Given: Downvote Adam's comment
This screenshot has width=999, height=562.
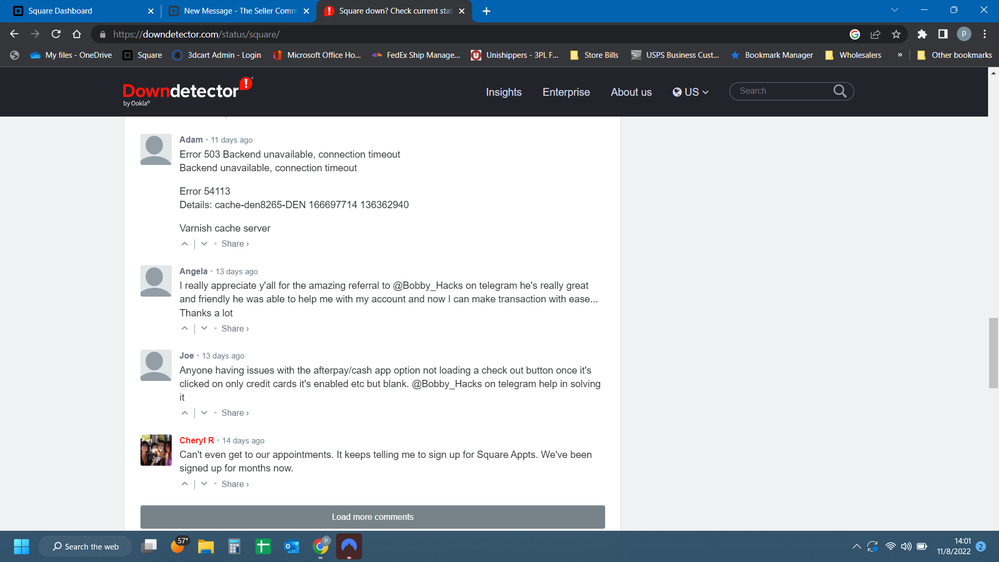Looking at the screenshot, I should (x=204, y=244).
